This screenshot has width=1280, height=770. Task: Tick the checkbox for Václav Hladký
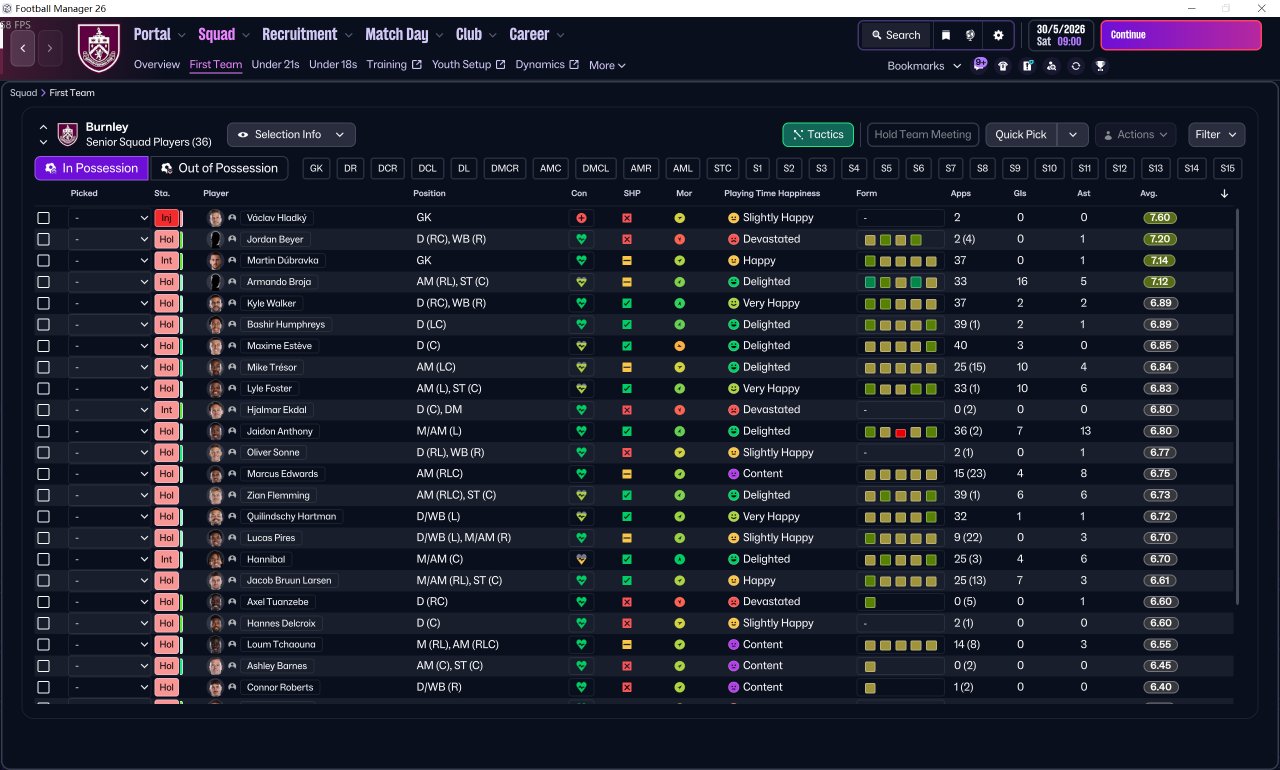pyautogui.click(x=43, y=218)
